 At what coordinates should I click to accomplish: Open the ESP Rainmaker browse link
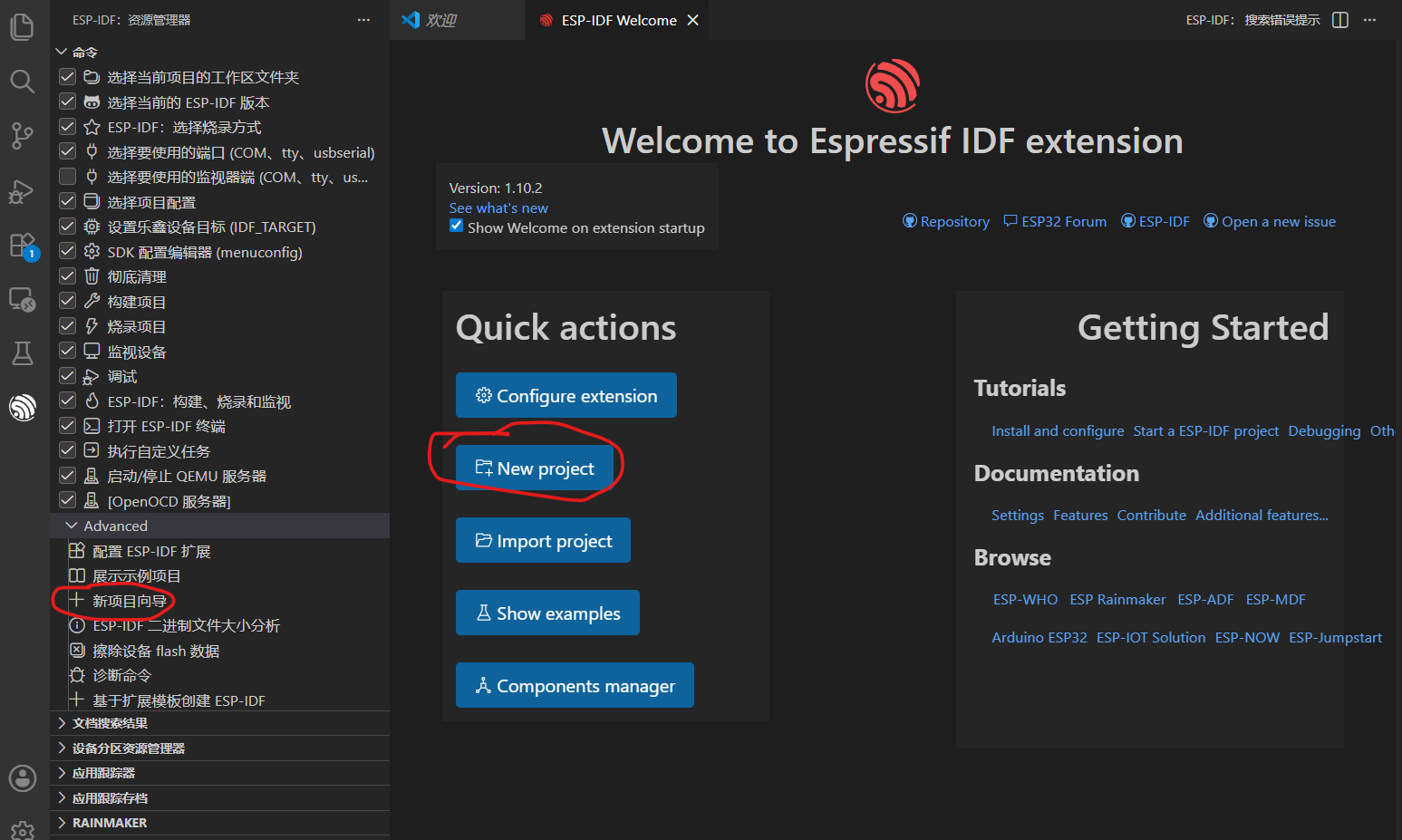pos(1117,599)
